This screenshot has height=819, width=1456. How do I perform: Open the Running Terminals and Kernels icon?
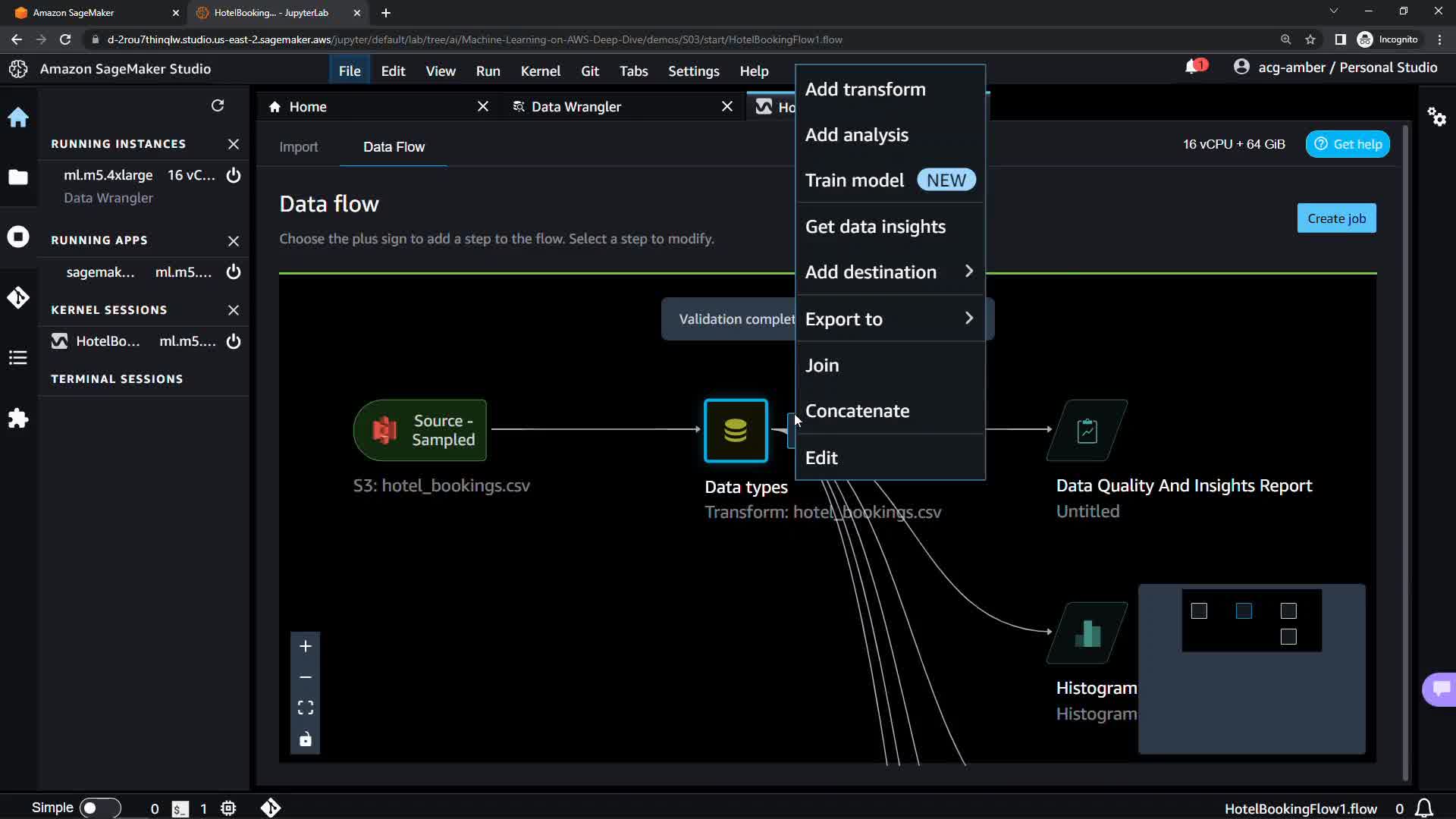point(18,237)
